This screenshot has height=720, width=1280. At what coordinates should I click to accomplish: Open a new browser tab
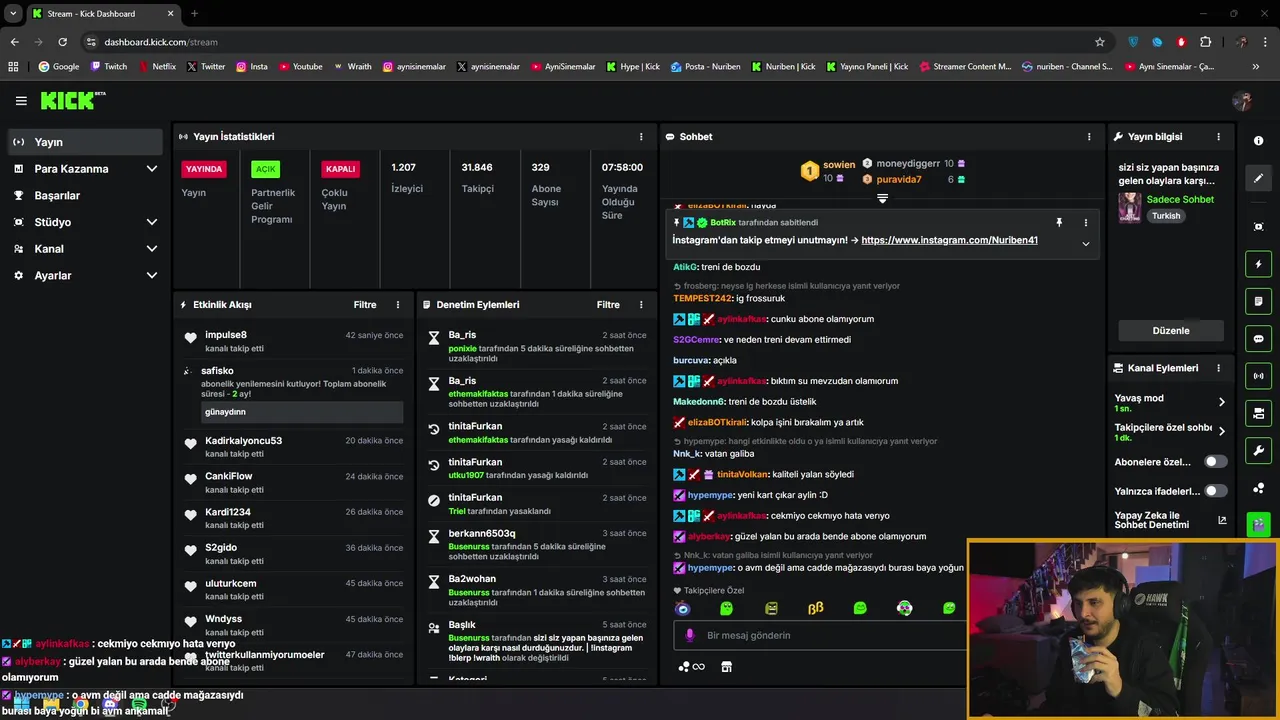tap(194, 14)
